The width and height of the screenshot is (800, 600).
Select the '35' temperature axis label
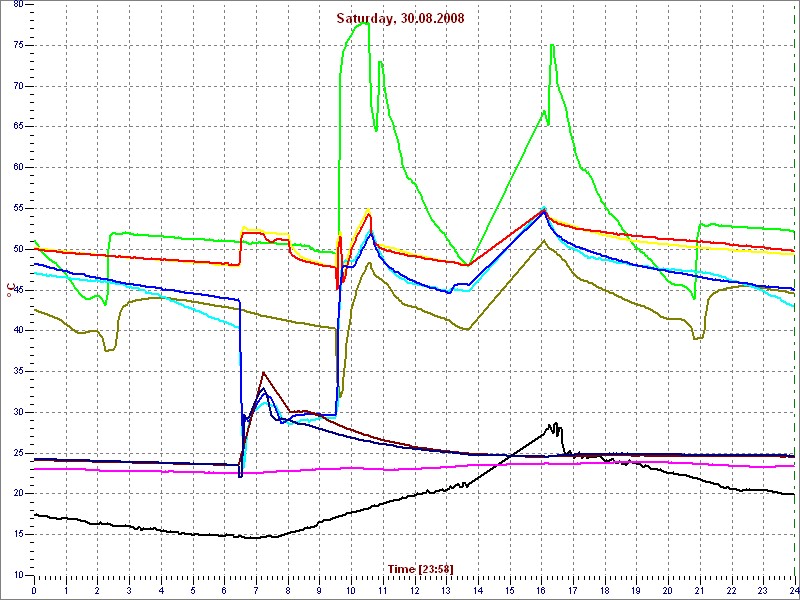pyautogui.click(x=16, y=371)
